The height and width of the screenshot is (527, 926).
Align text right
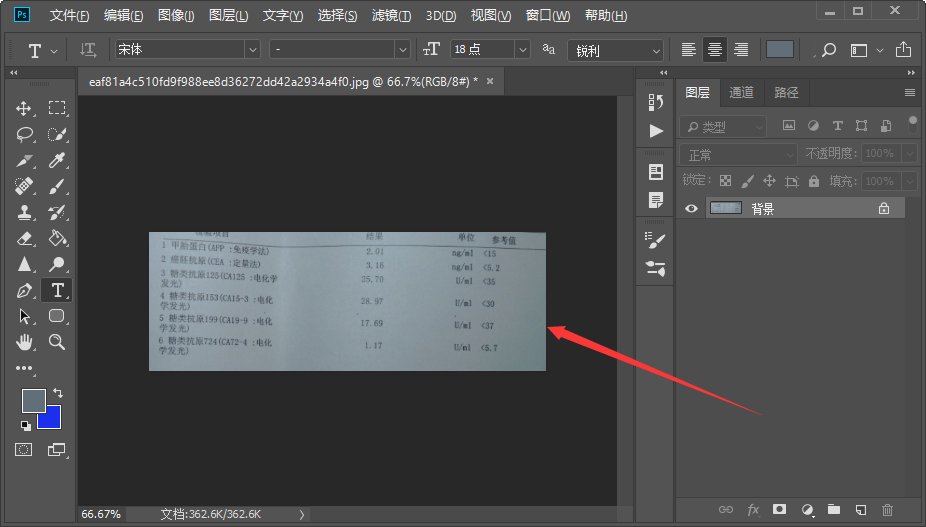(741, 50)
